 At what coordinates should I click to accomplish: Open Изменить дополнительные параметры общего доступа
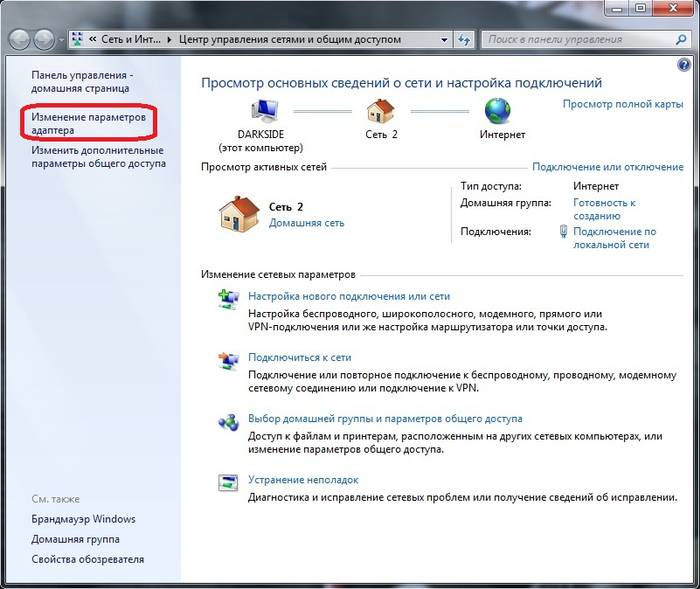(x=98, y=157)
